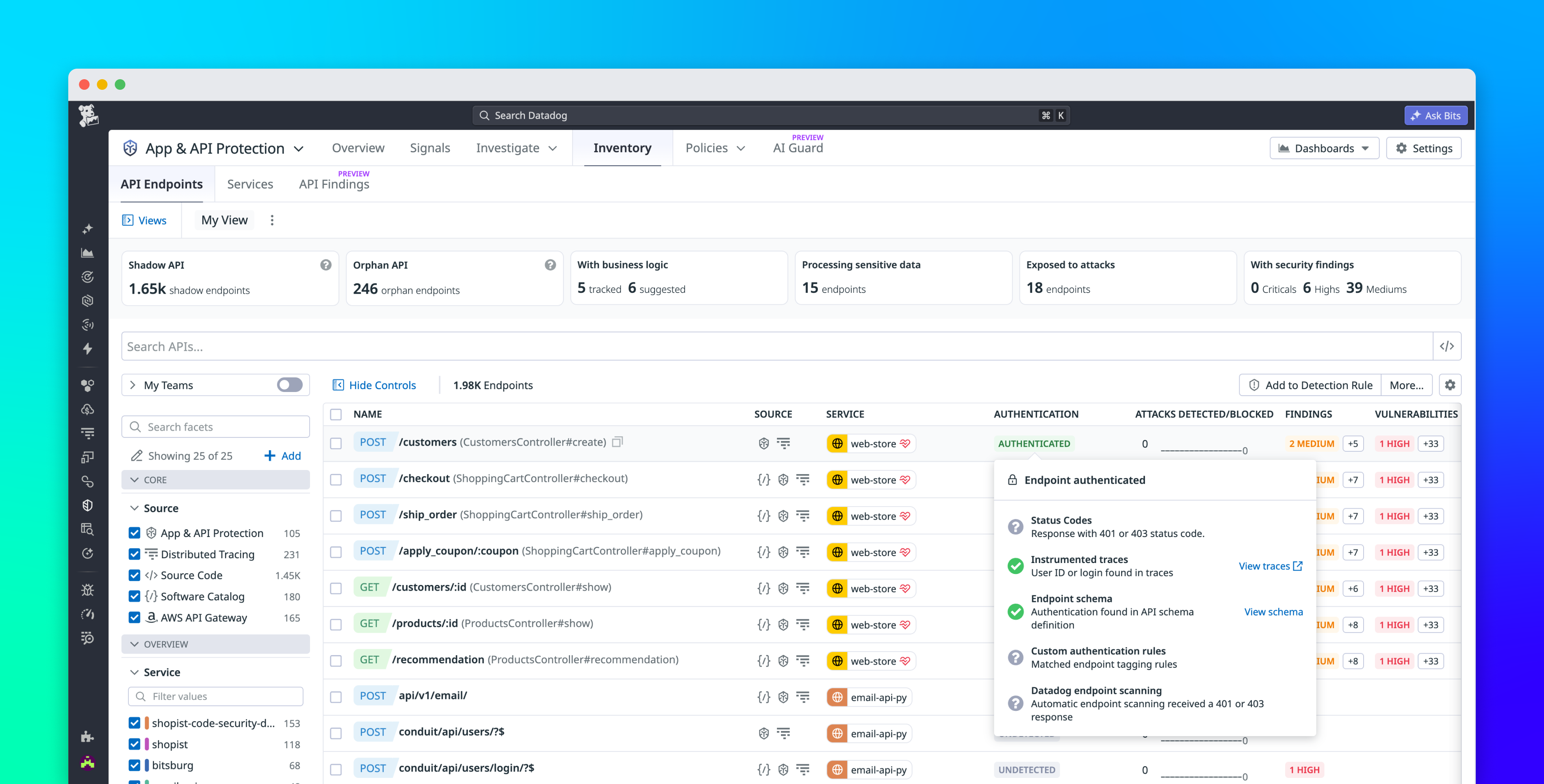Open the shield security icon in left sidebar
The image size is (1544, 784).
pyautogui.click(x=87, y=505)
